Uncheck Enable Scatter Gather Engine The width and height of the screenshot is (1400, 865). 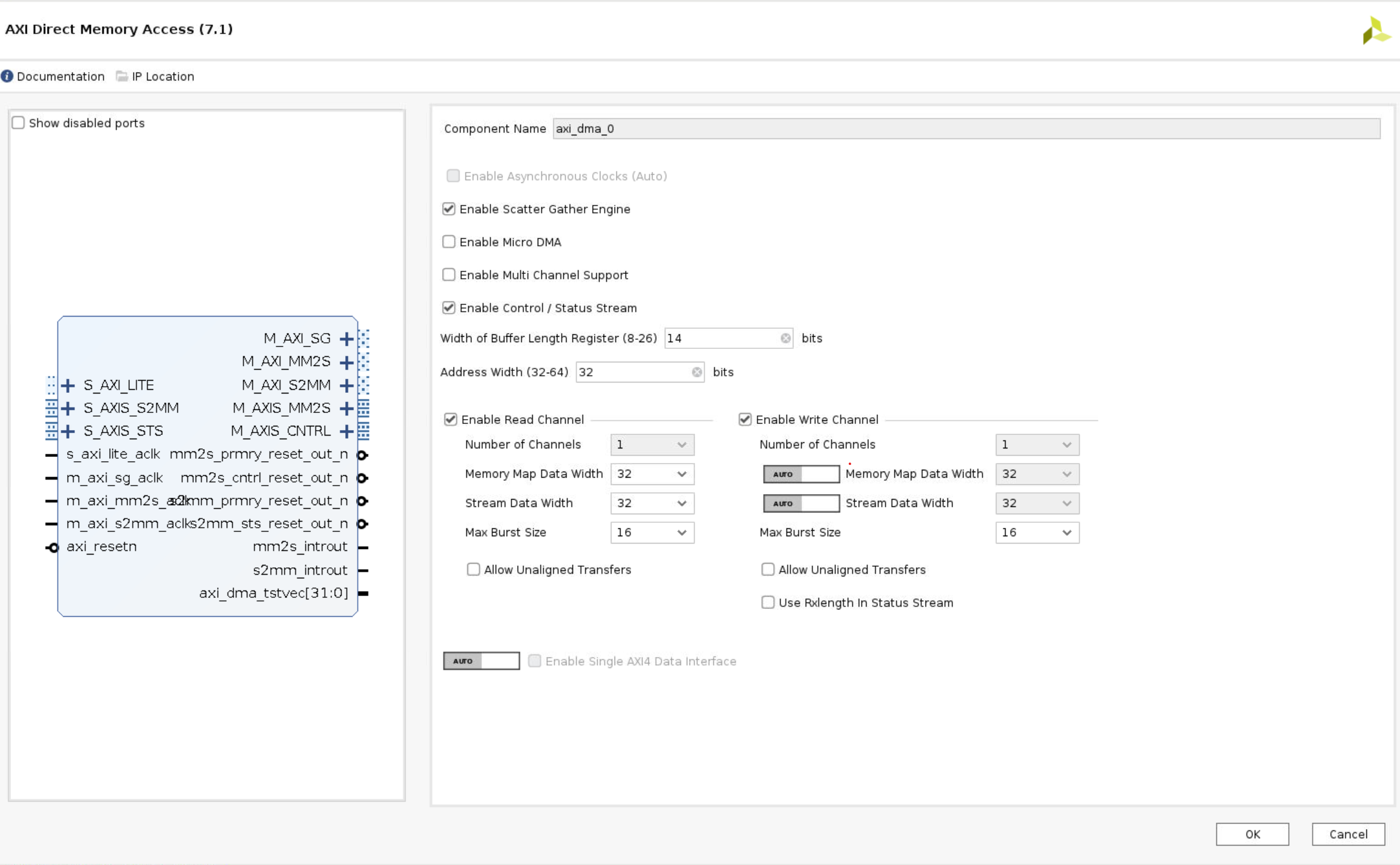(x=449, y=209)
